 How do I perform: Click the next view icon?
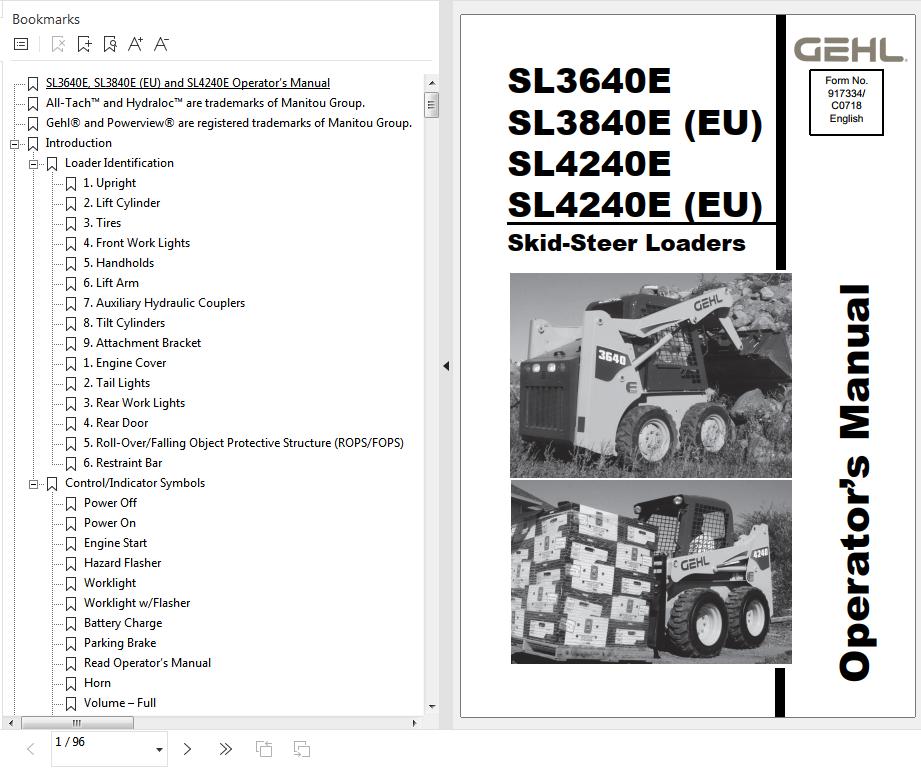[x=302, y=749]
